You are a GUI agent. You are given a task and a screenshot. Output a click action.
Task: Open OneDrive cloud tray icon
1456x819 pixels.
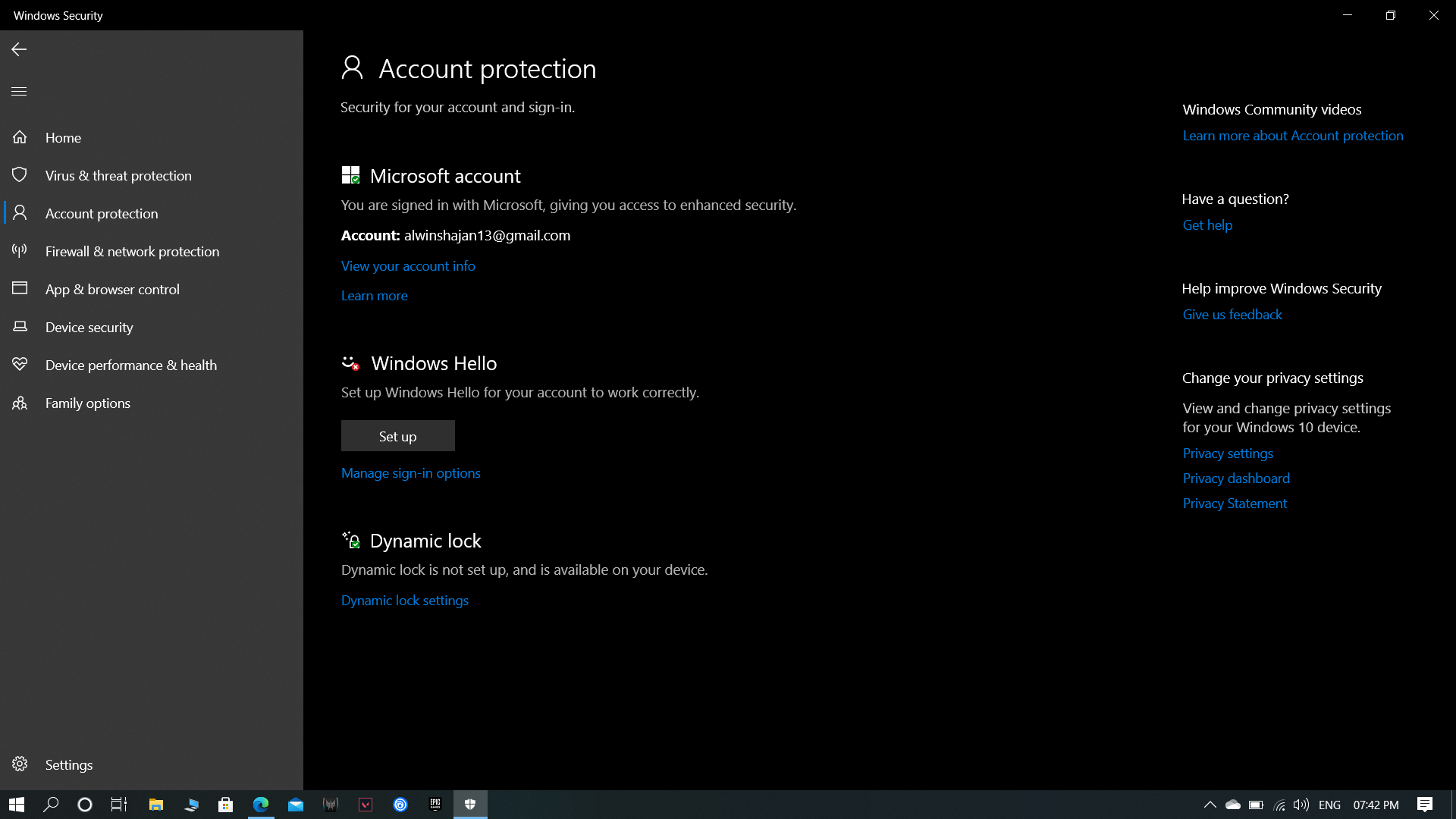pos(1233,805)
